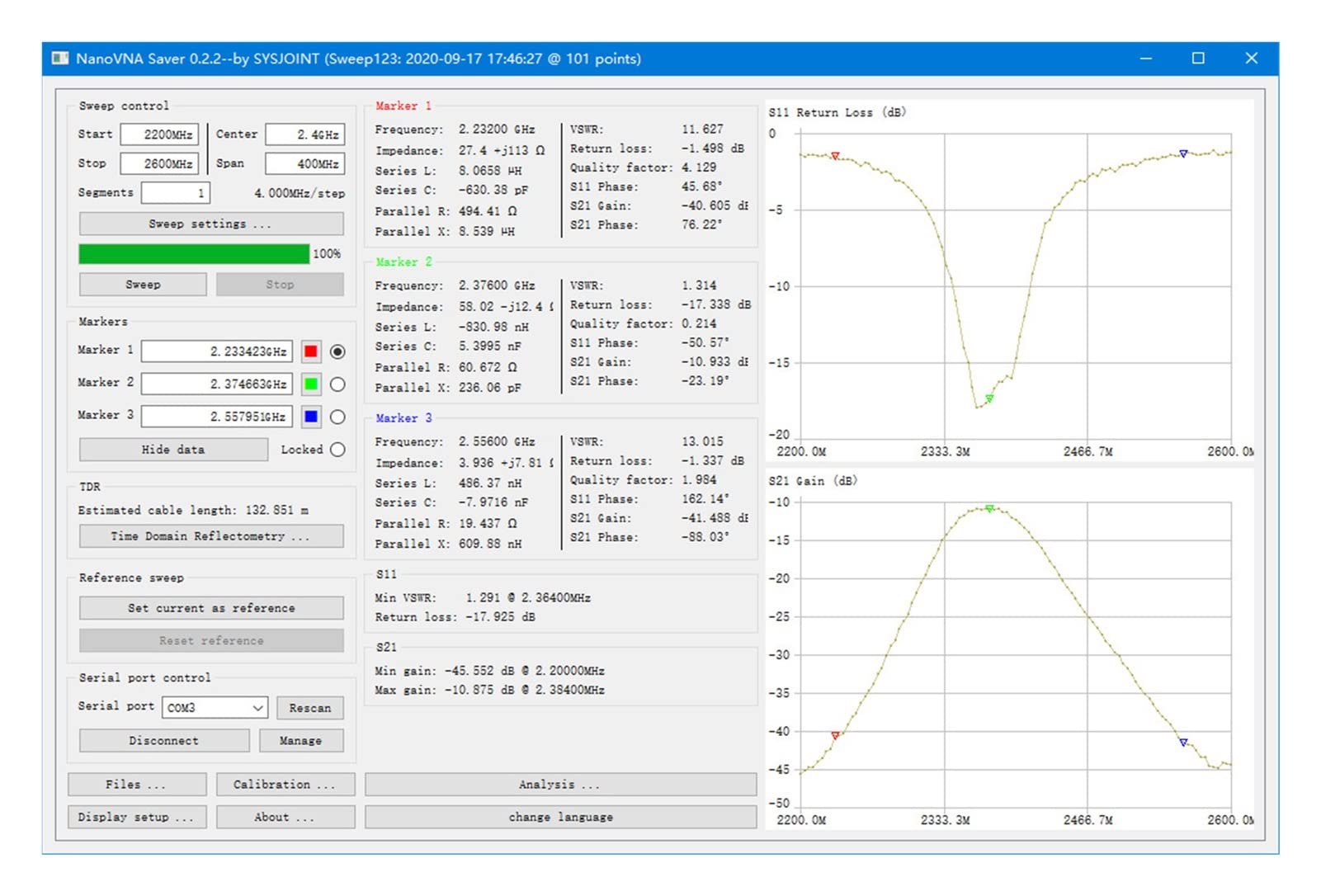This screenshot has width=1321, height=896.
Task: Open the Serial port COM3 dropdown
Action: pos(215,708)
